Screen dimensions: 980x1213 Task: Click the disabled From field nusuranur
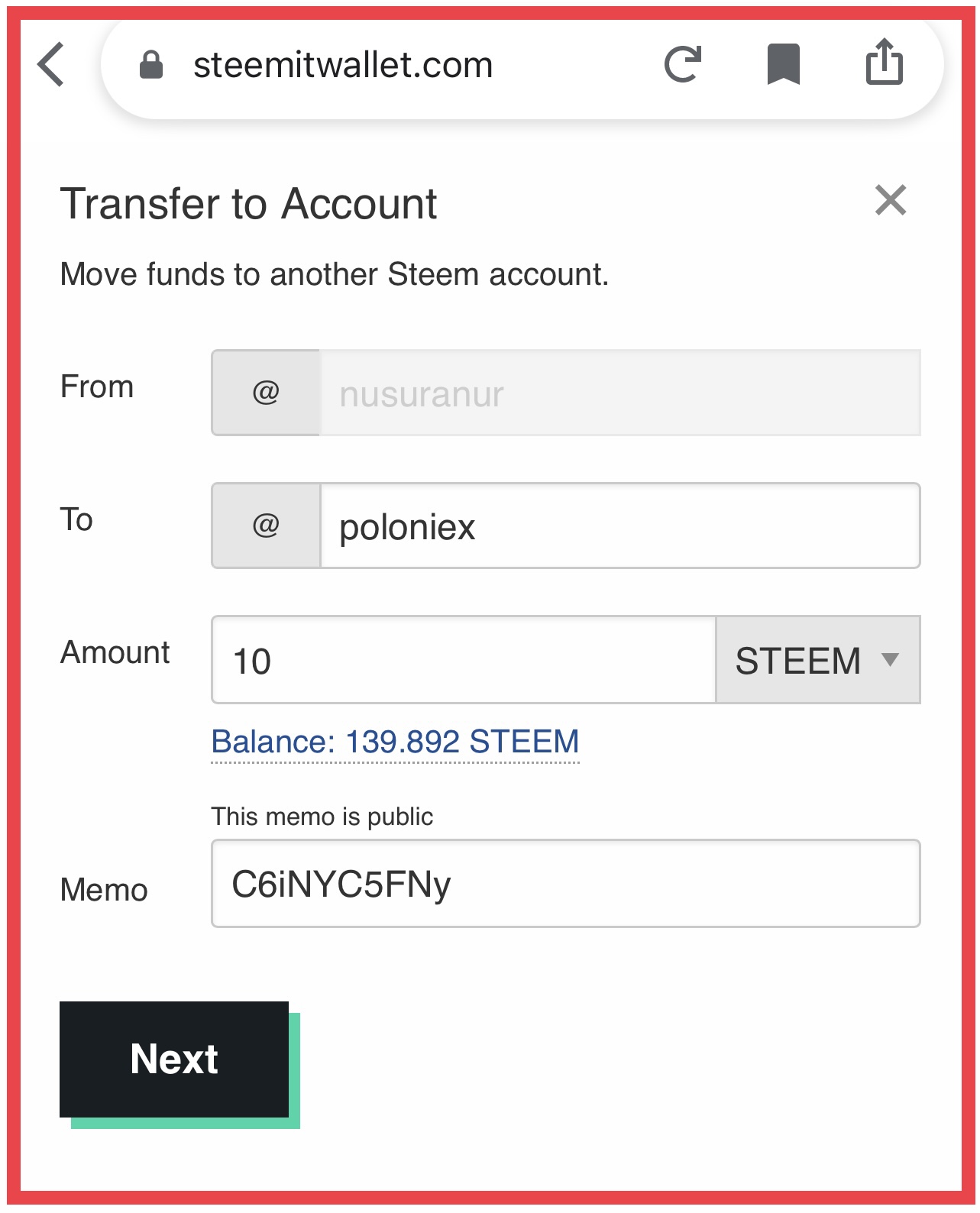tap(619, 393)
